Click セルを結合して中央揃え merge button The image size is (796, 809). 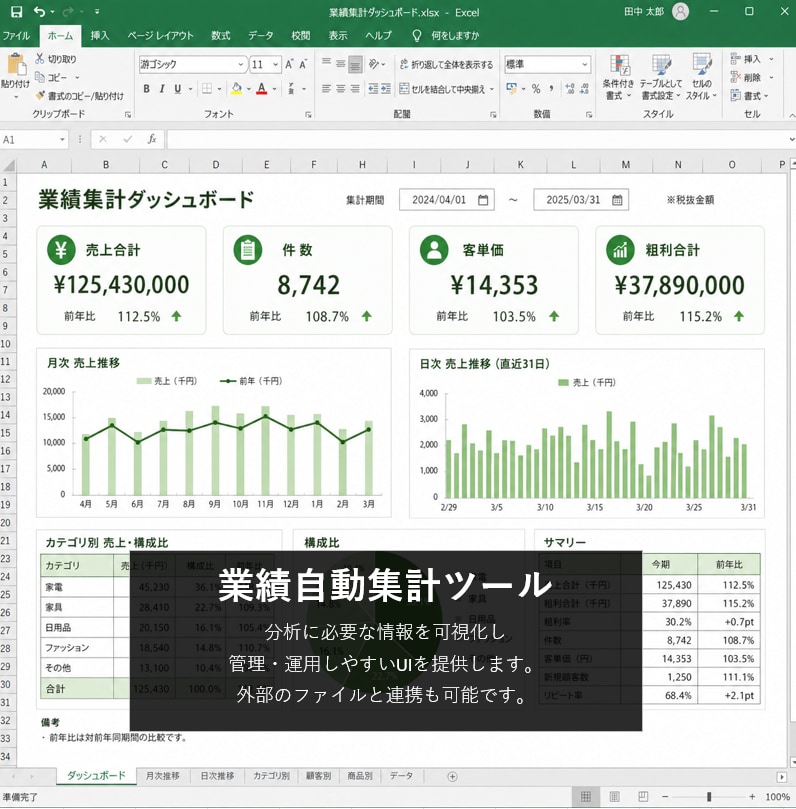(444, 89)
